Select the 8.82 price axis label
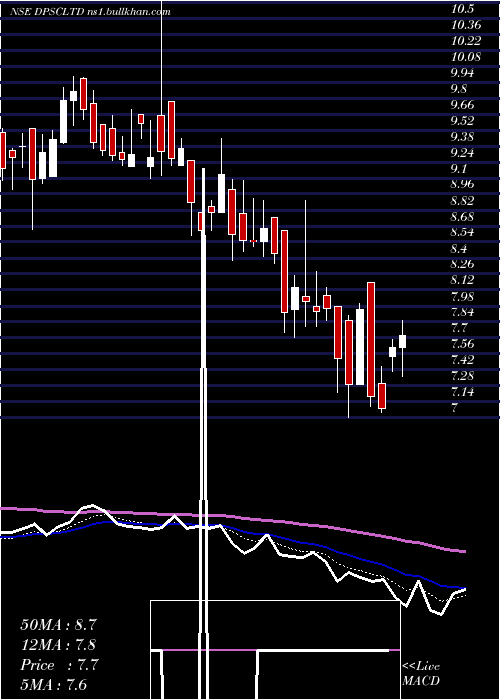 pyautogui.click(x=463, y=200)
